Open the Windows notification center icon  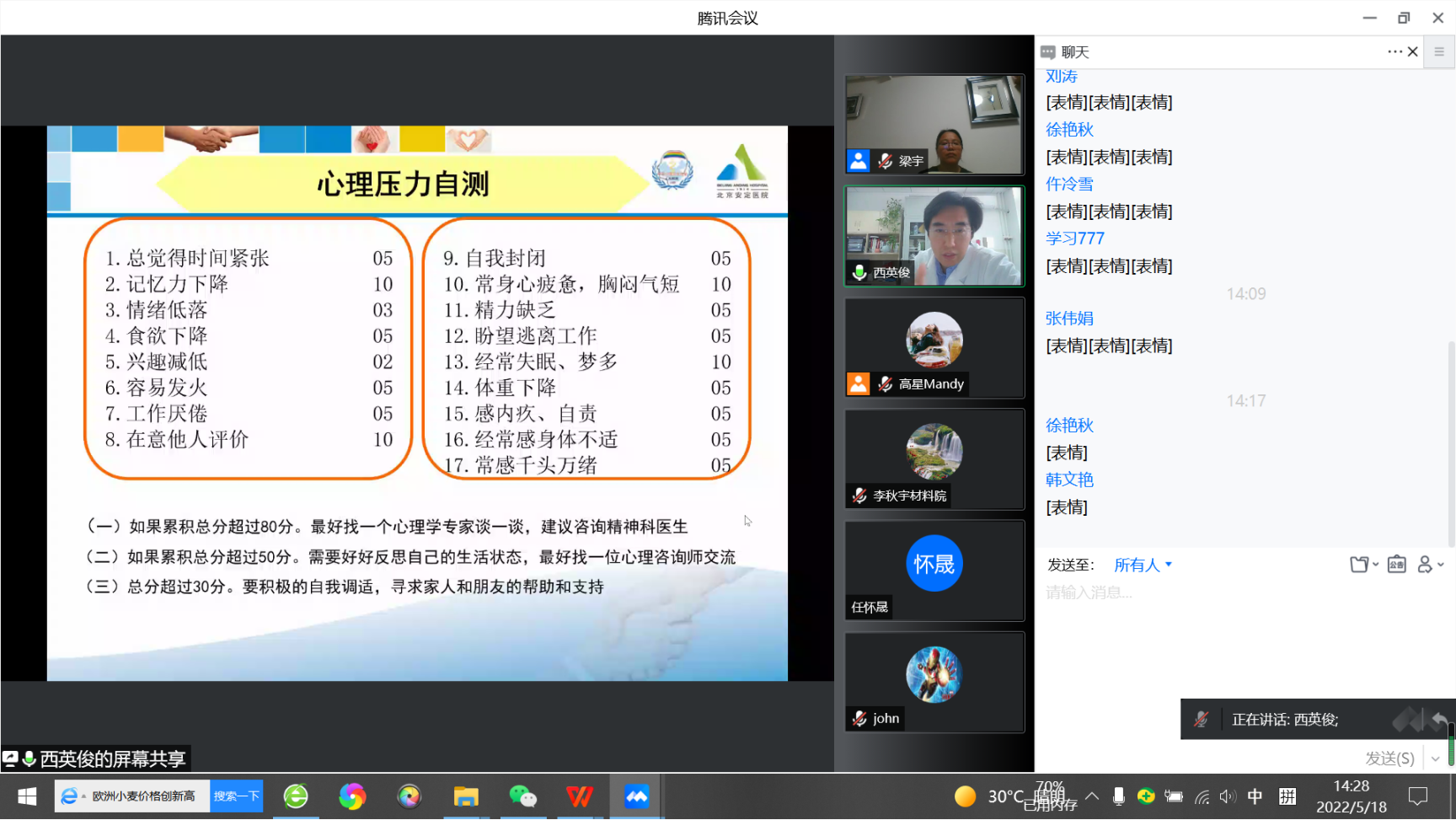point(1418,796)
